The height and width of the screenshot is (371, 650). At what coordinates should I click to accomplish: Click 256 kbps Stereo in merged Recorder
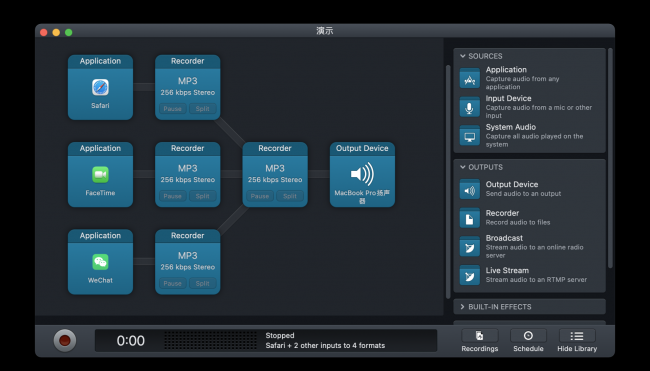pos(275,180)
